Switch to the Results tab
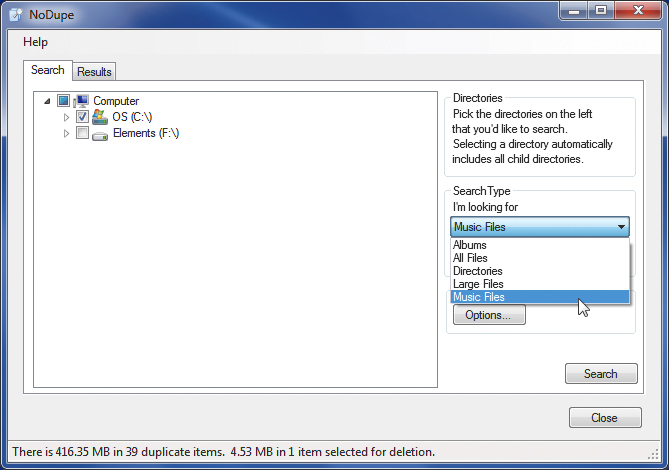The height and width of the screenshot is (470, 669). click(x=94, y=72)
